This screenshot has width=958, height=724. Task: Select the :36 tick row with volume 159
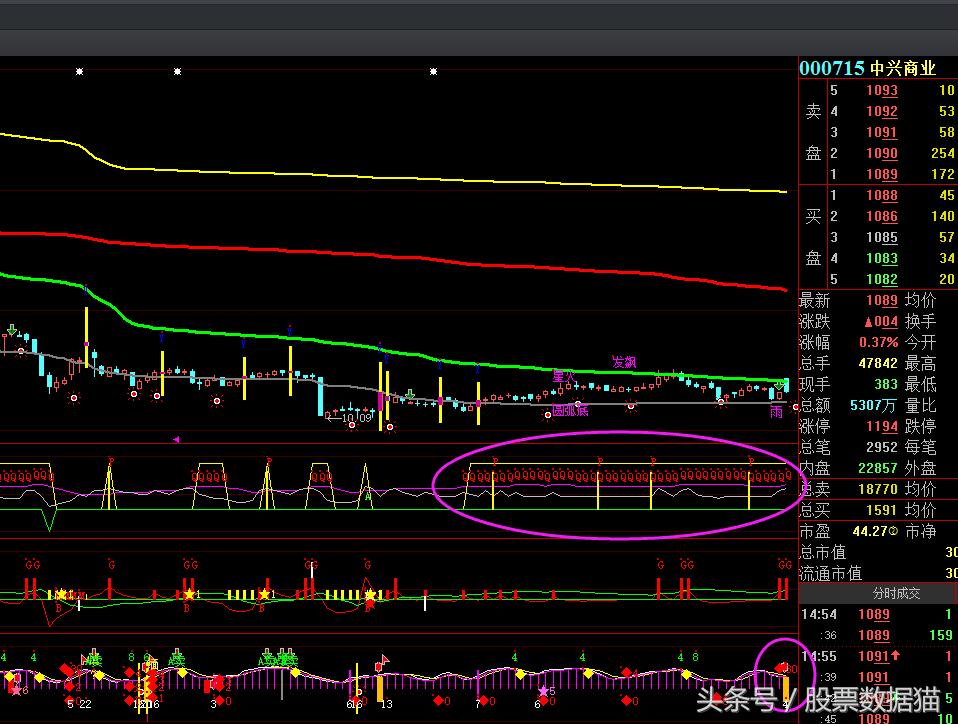point(877,635)
